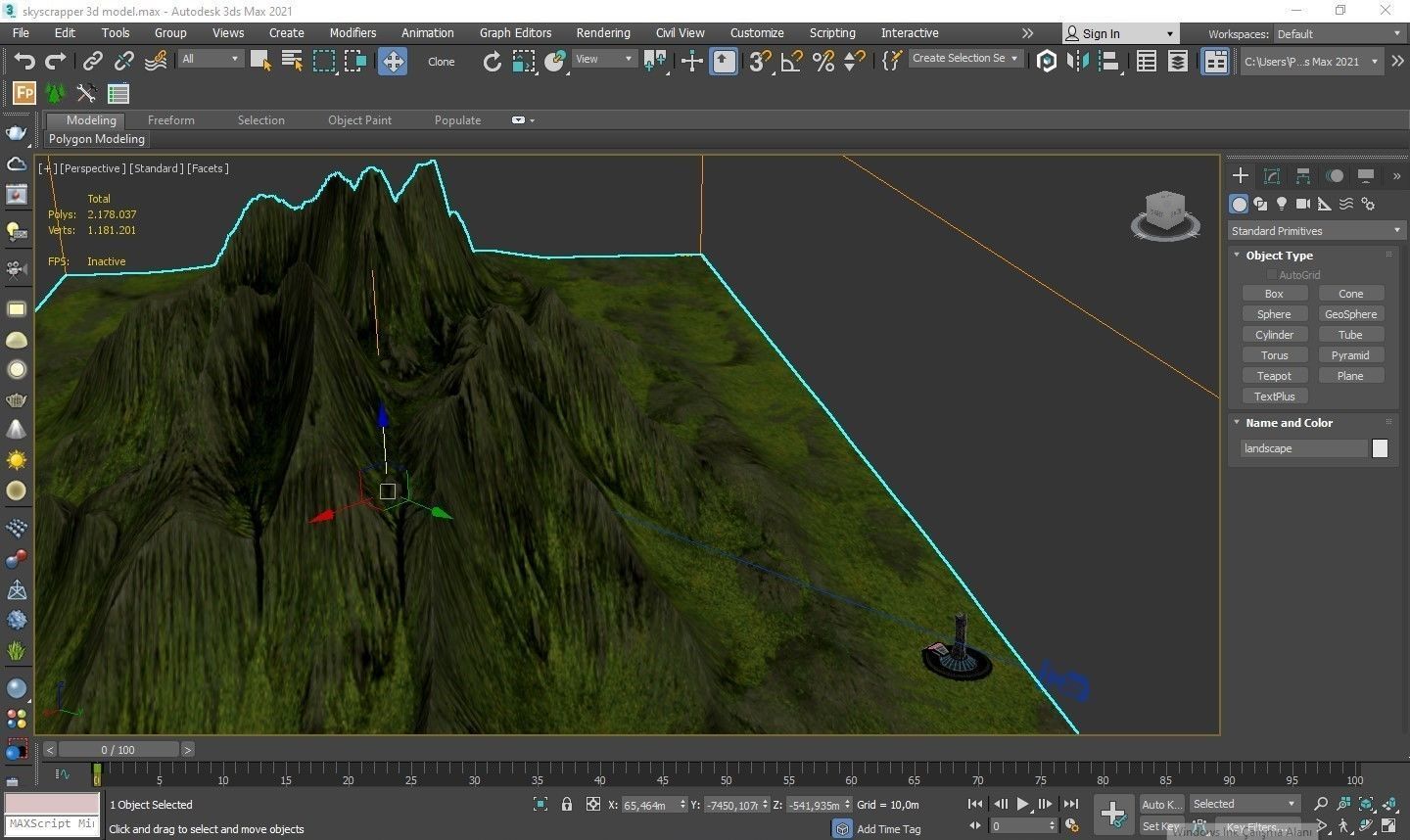Open Edit Named Selection Sets
The width and height of the screenshot is (1410, 840).
891,61
